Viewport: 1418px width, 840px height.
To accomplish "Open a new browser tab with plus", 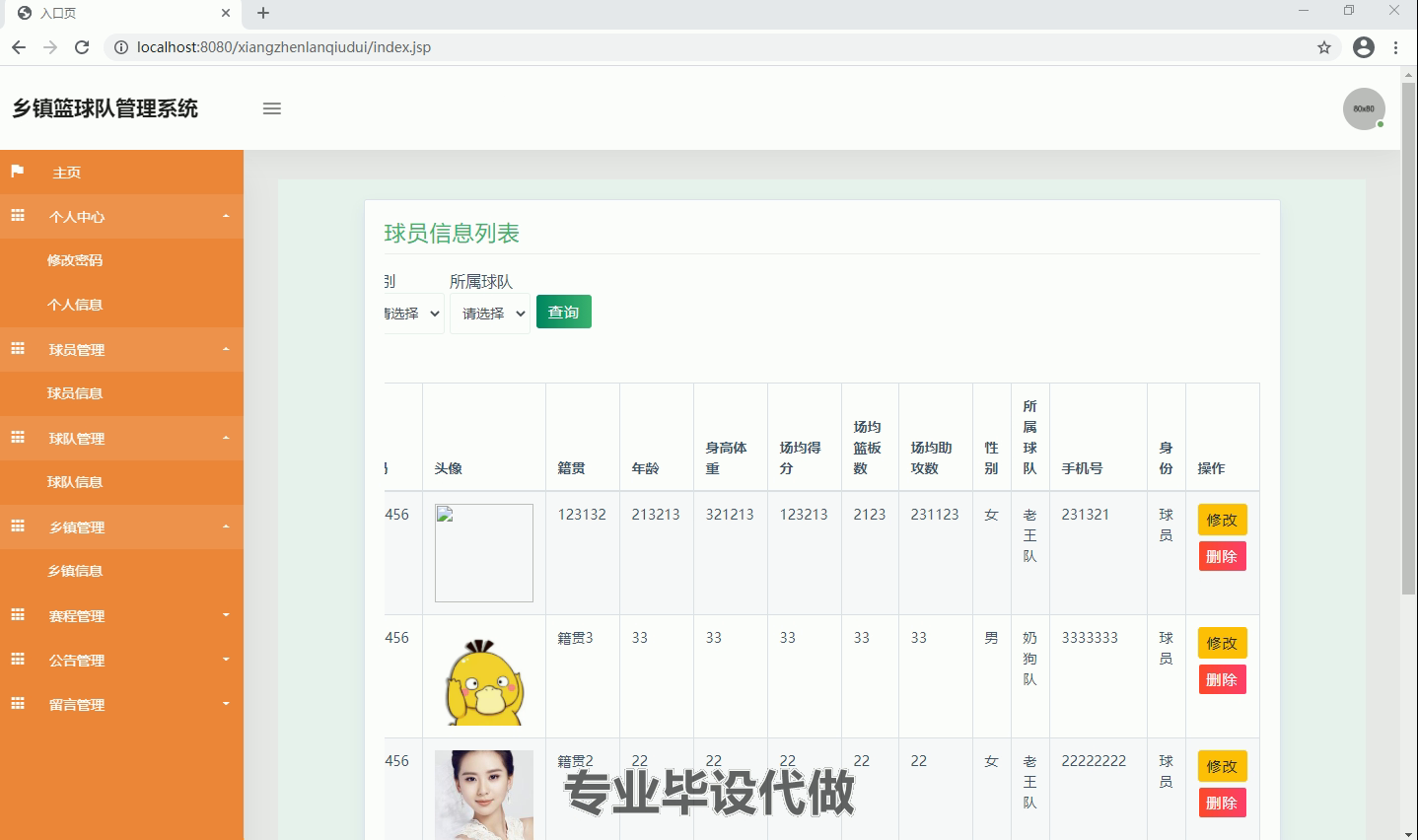I will pos(263,13).
